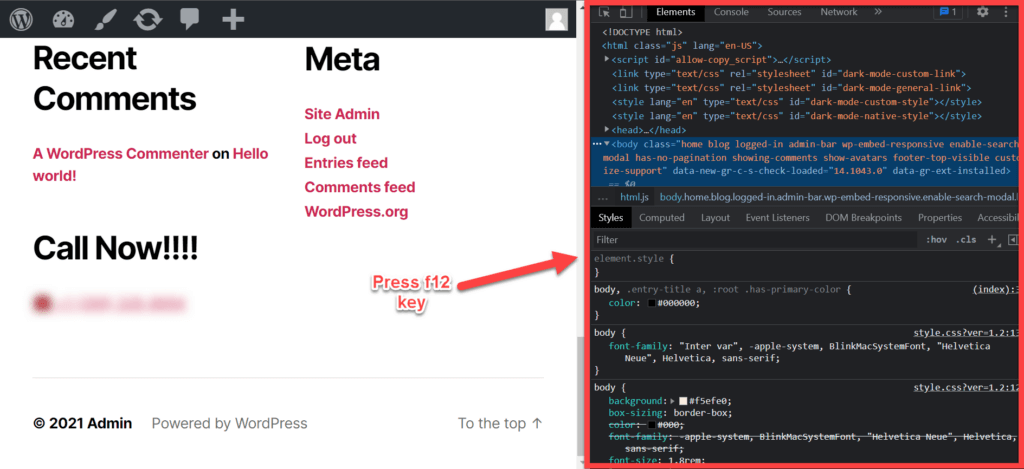This screenshot has width=1024, height=469.
Task: Open style.css link beside background rule
Action: 967,387
